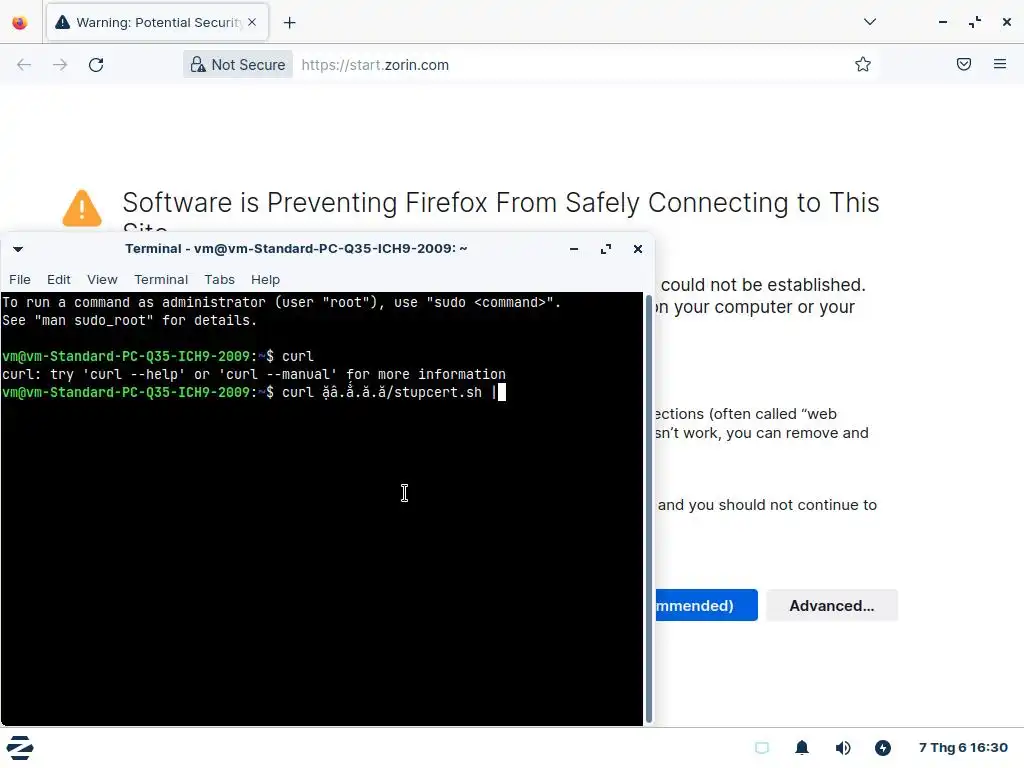1024x768 pixels.
Task: Bookmark this page with the star icon
Action: coord(863,65)
